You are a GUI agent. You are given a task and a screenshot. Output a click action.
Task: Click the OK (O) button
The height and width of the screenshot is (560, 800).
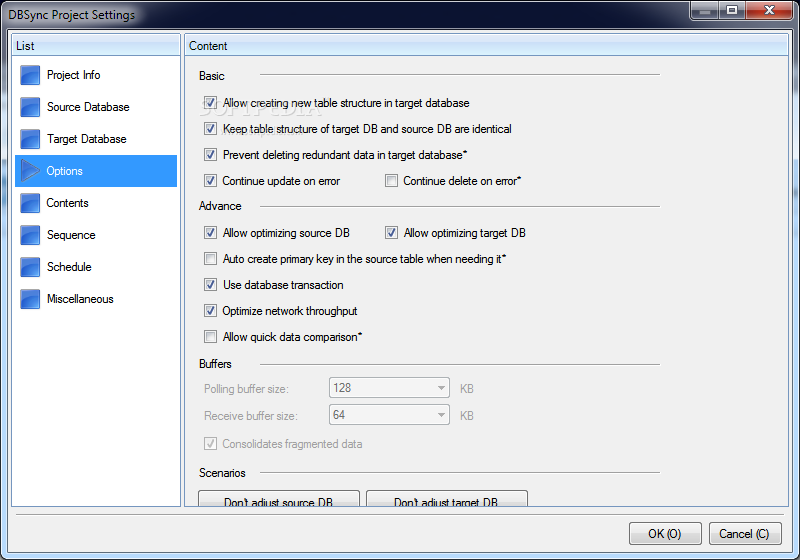665,533
